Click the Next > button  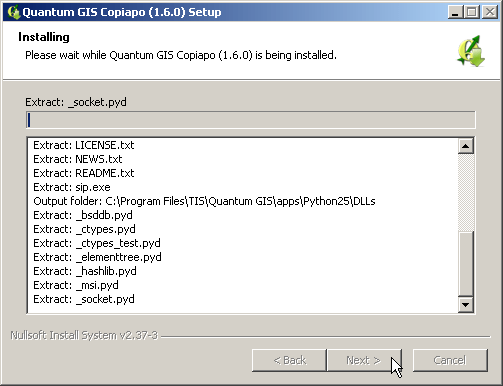coord(364,360)
